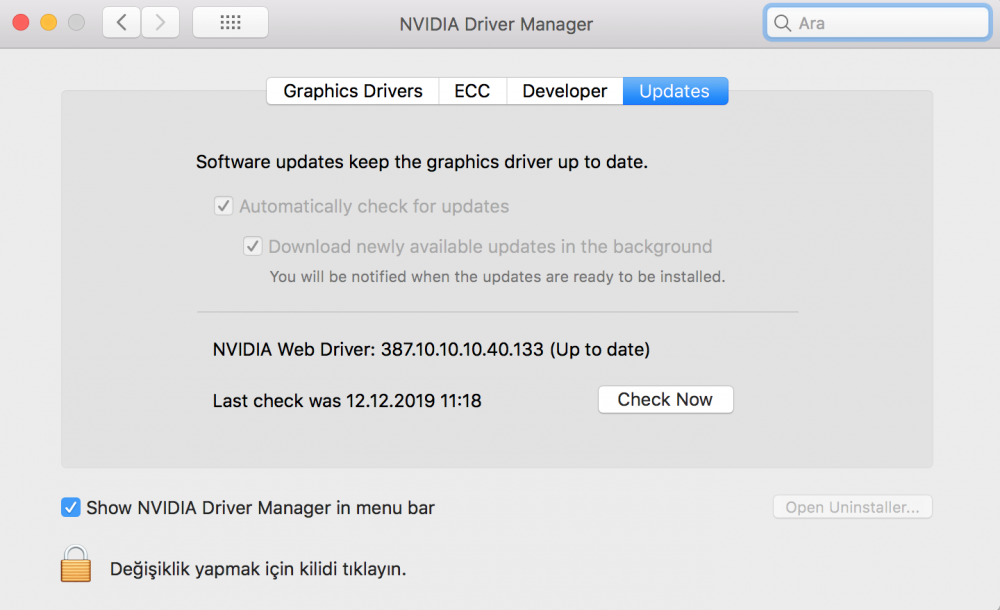Close the window with the red button
This screenshot has width=1000, height=610.
[21, 23]
